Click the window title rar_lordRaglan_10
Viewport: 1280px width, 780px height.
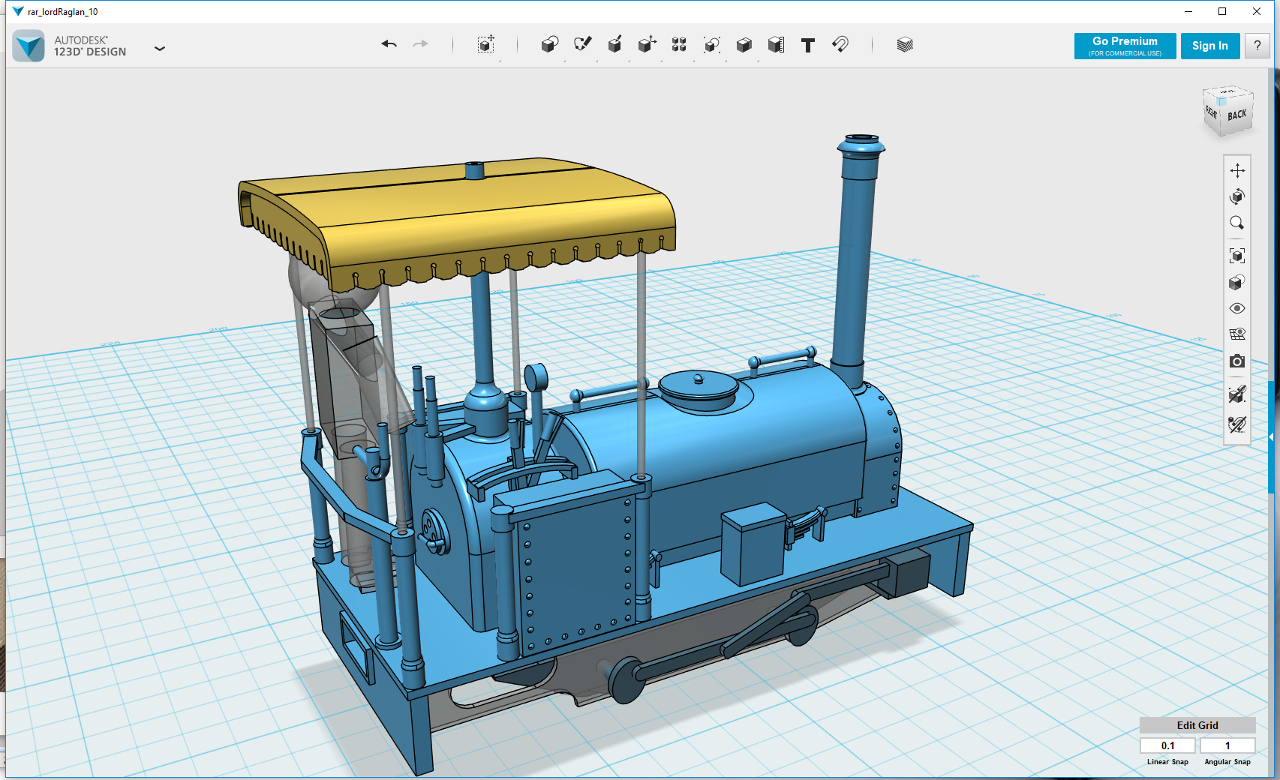click(x=63, y=12)
